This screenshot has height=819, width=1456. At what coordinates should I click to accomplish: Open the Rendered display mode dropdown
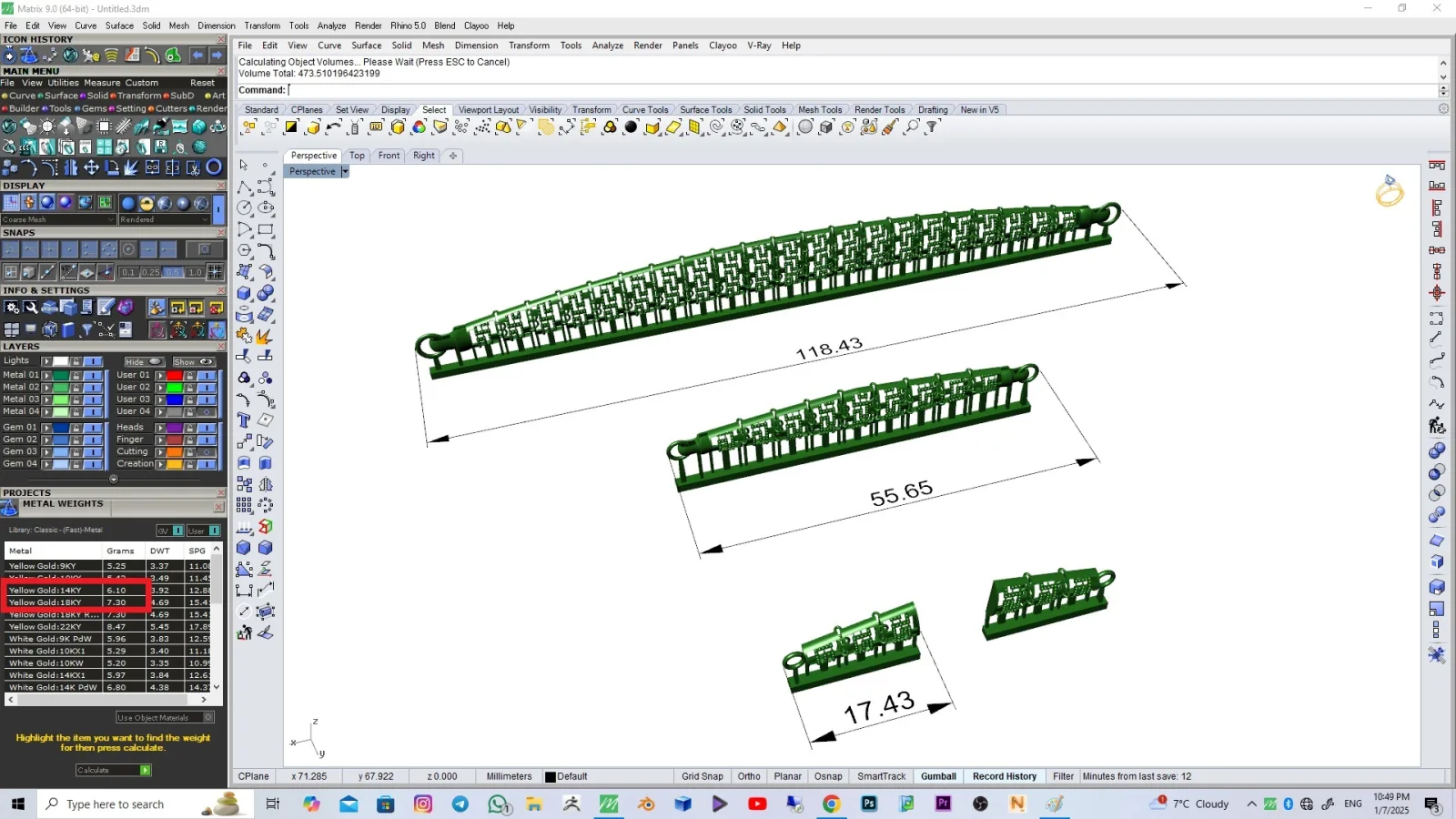pos(167,220)
